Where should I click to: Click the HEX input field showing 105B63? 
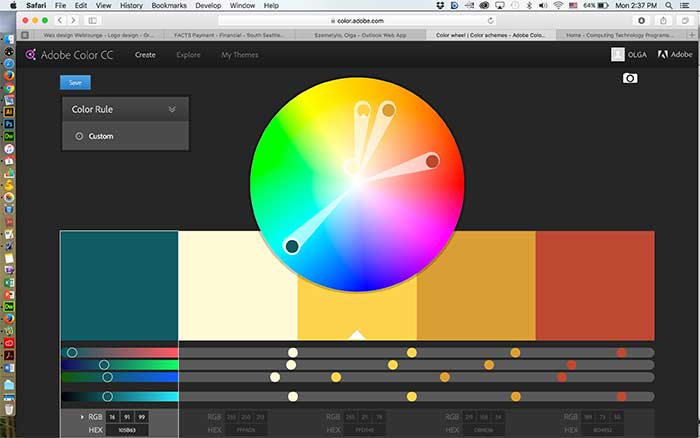[128, 429]
